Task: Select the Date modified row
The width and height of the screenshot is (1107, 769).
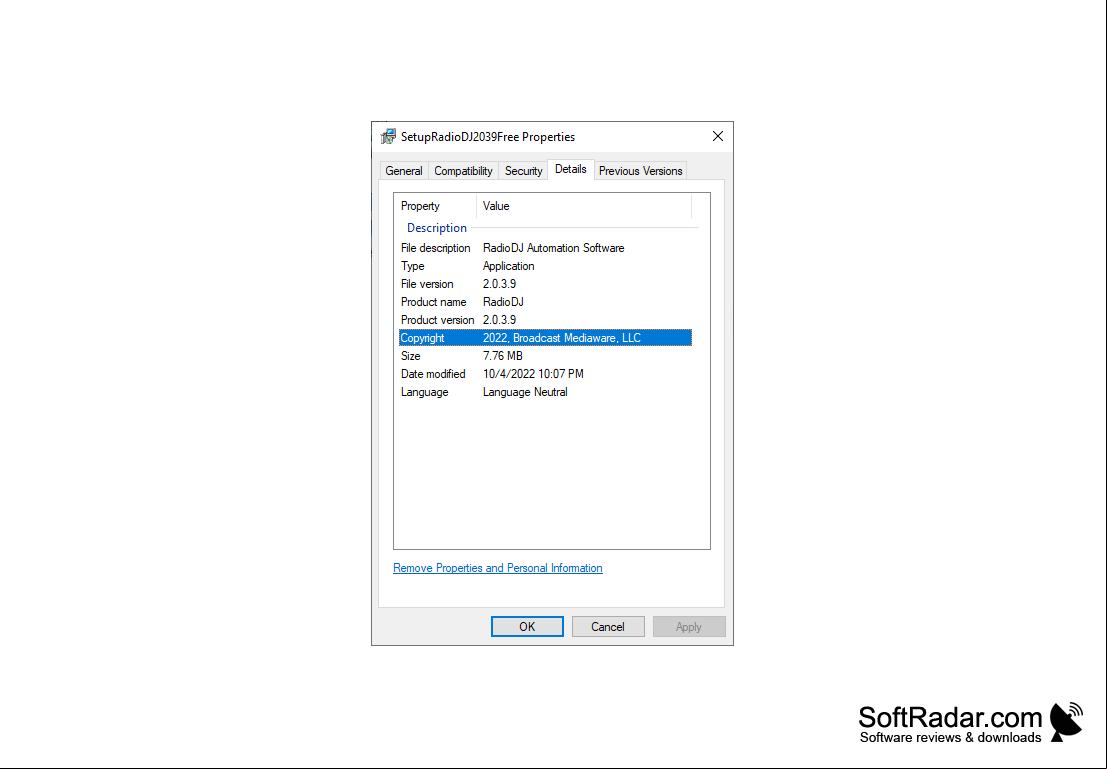Action: point(545,374)
